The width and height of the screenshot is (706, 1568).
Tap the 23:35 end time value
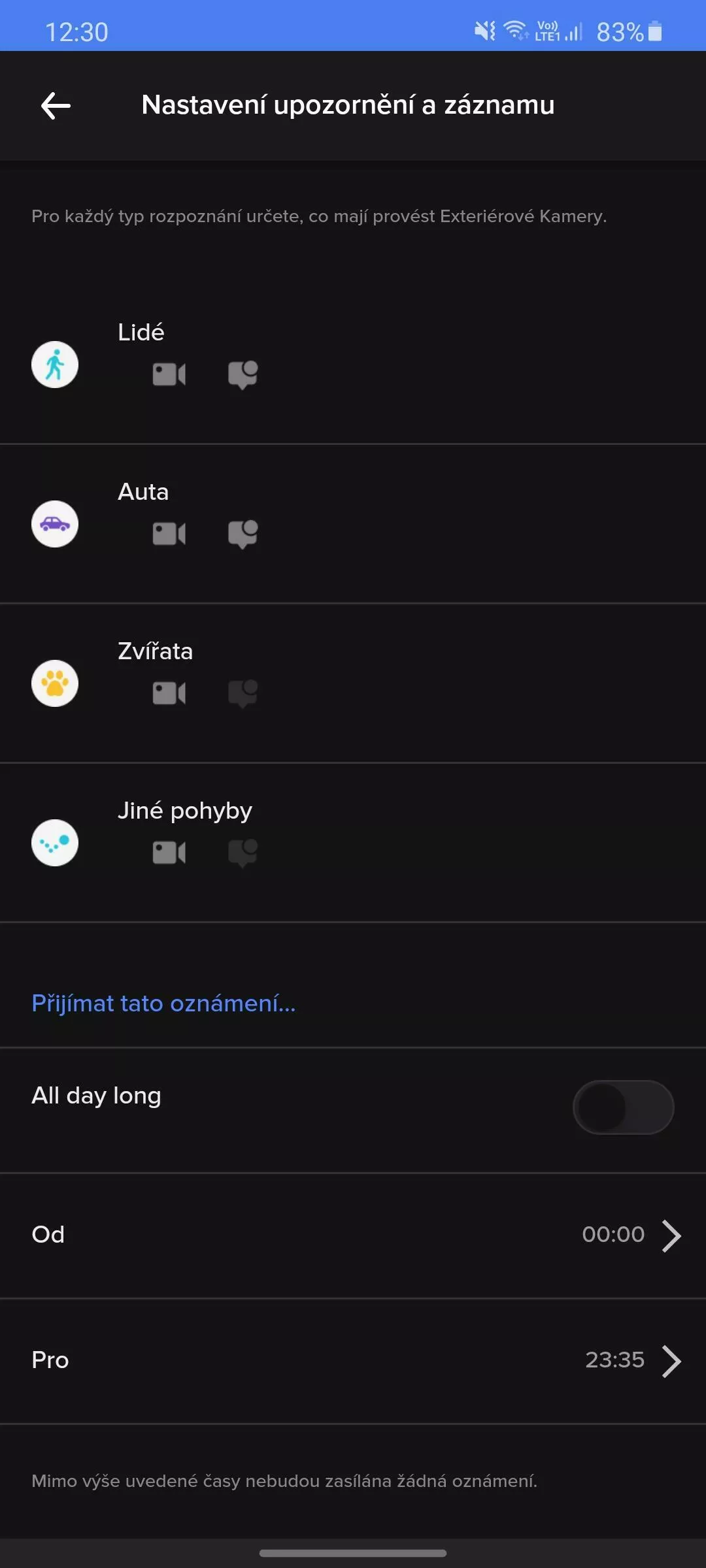[614, 1360]
